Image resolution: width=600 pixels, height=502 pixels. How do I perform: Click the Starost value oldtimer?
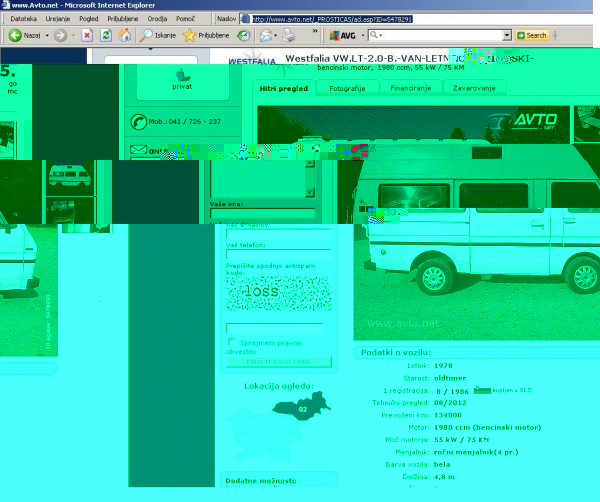[x=450, y=378]
